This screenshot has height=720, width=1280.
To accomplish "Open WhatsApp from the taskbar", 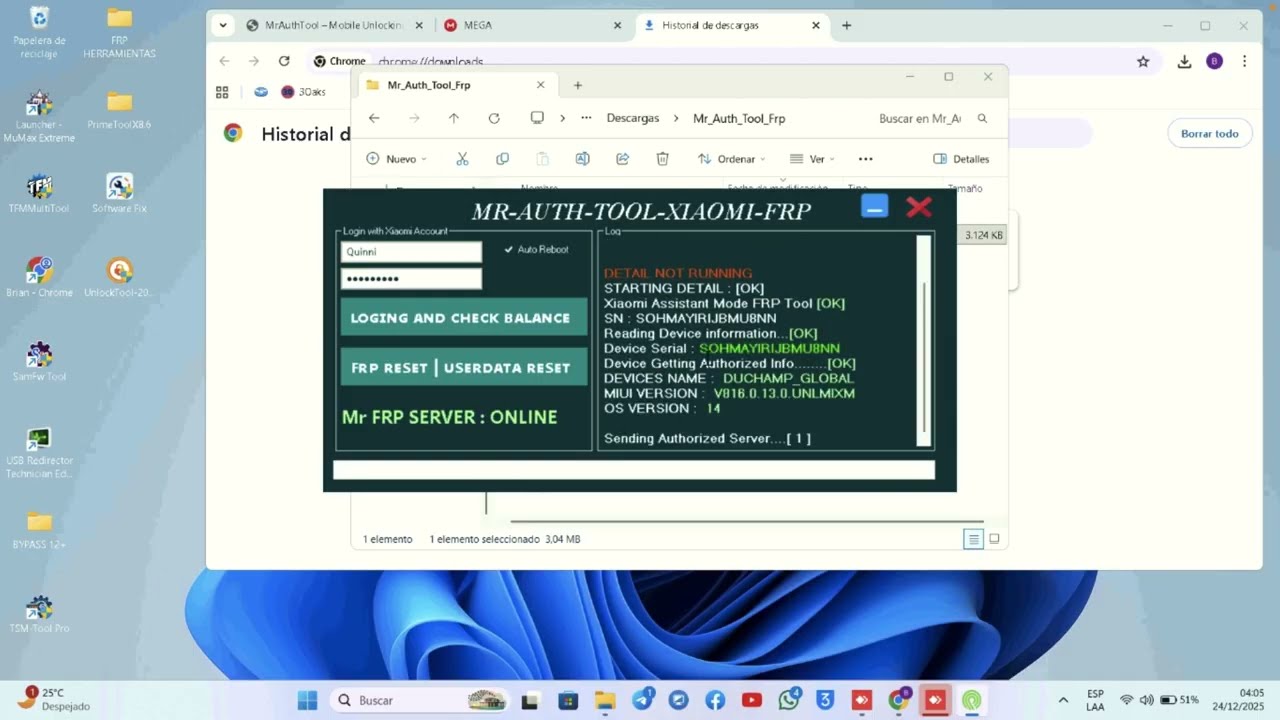I will click(789, 700).
